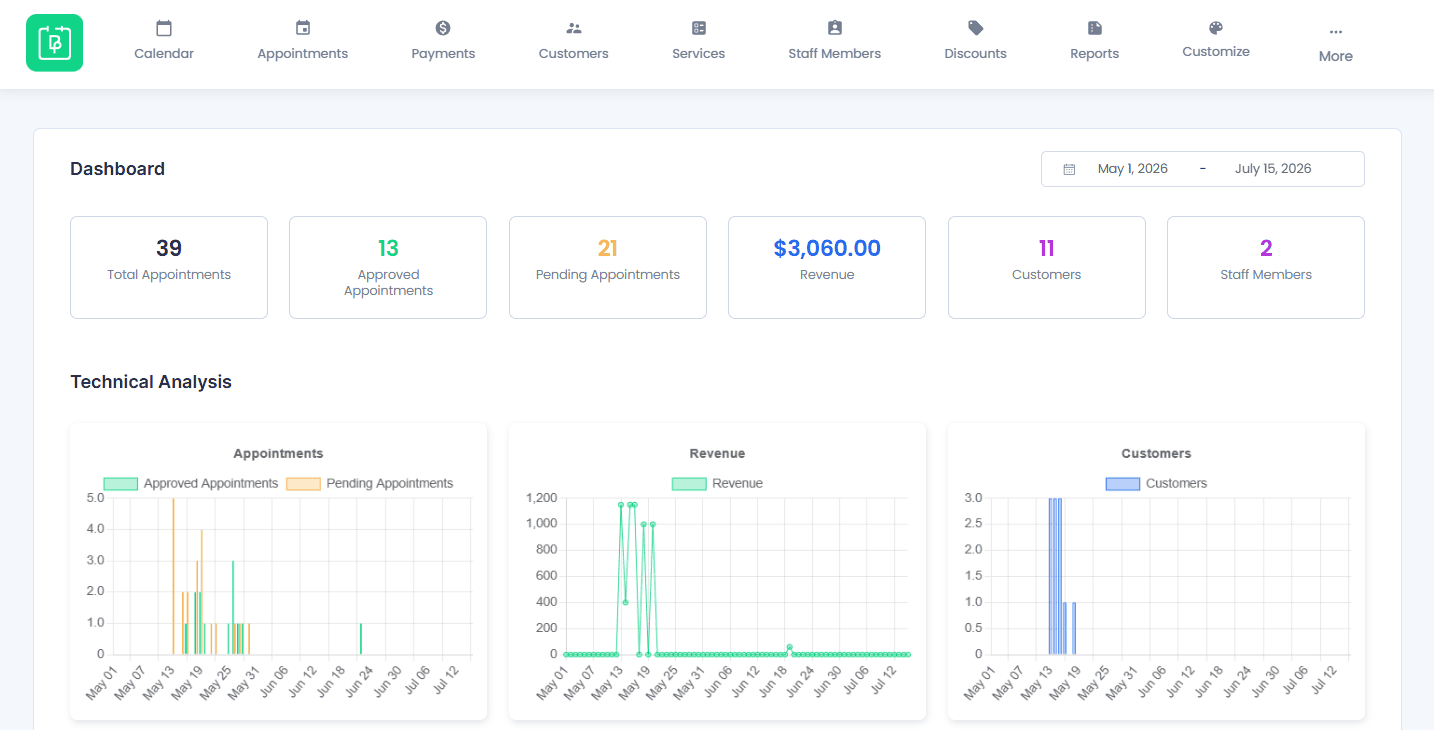Open the Reports menu label
The image size is (1434, 730).
[x=1095, y=54]
